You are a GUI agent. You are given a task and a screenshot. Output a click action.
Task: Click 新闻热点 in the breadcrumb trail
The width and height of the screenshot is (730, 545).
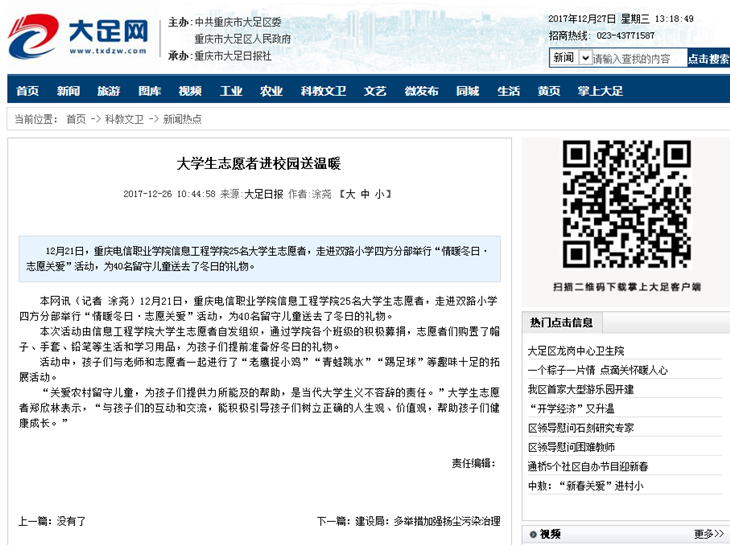(182, 119)
